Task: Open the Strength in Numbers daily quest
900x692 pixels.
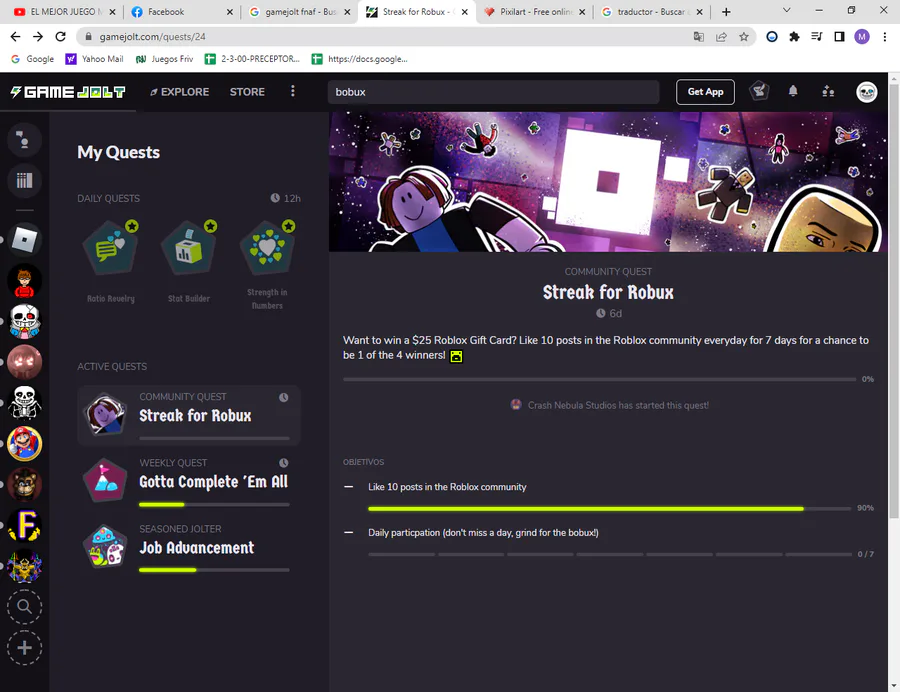Action: (267, 265)
